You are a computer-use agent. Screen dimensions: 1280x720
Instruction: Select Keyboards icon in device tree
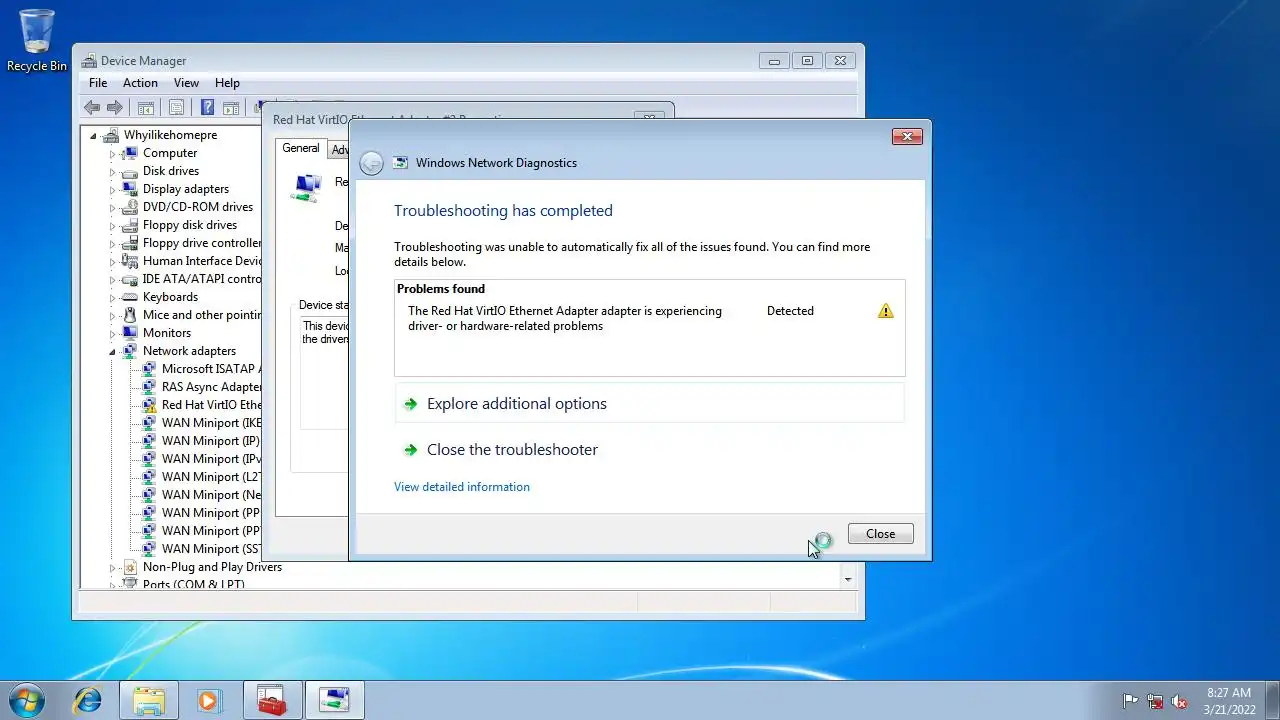coord(129,297)
